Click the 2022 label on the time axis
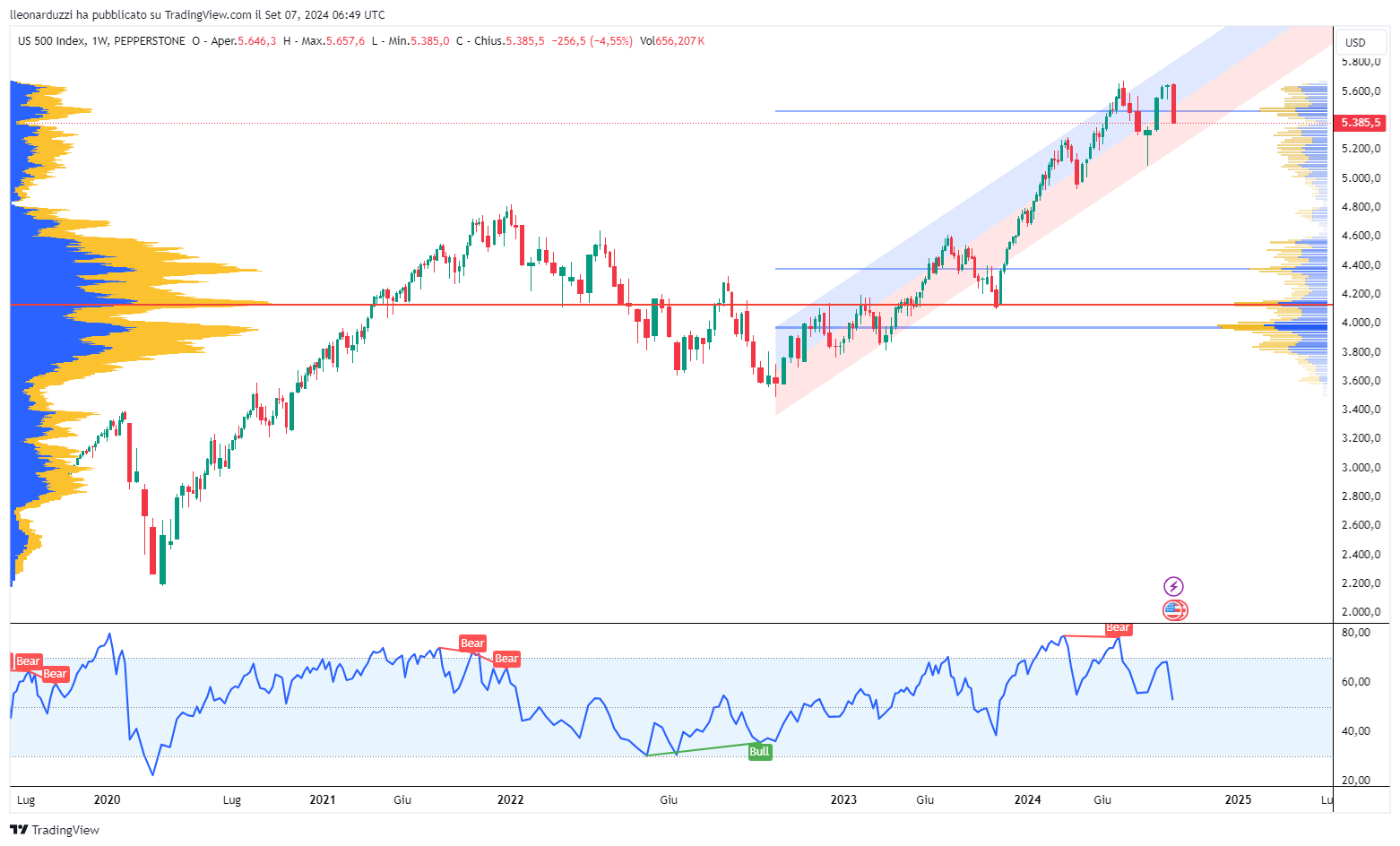Screen dimensions: 1400x846 510,800
